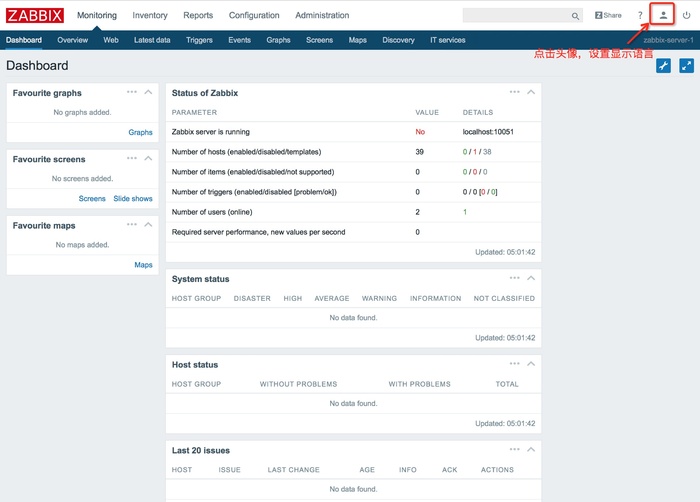
Task: Click 'Number of users (online)' row text
Action: click(212, 212)
